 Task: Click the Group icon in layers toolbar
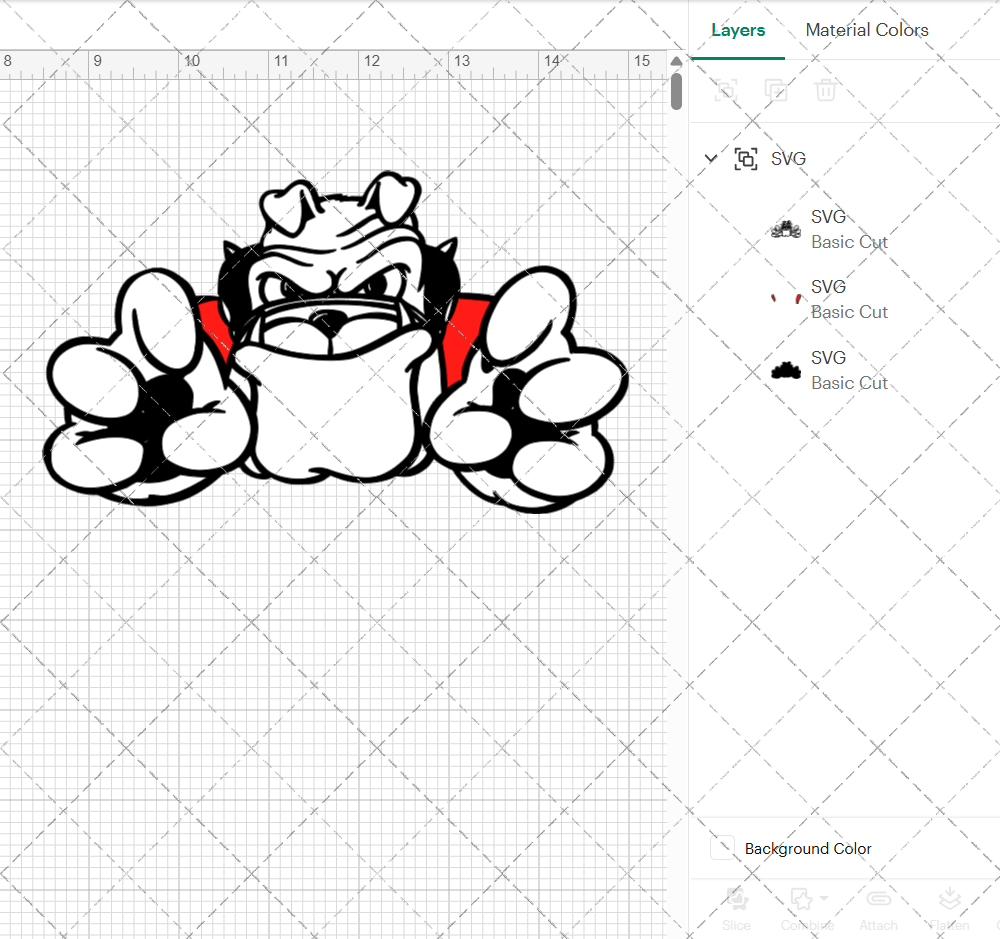tap(726, 90)
